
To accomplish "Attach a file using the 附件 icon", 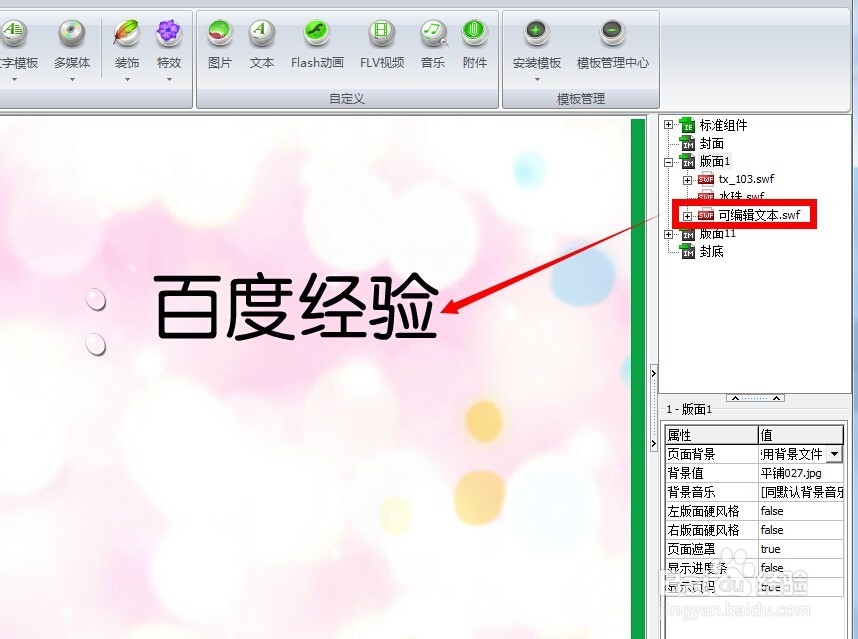I will [474, 33].
